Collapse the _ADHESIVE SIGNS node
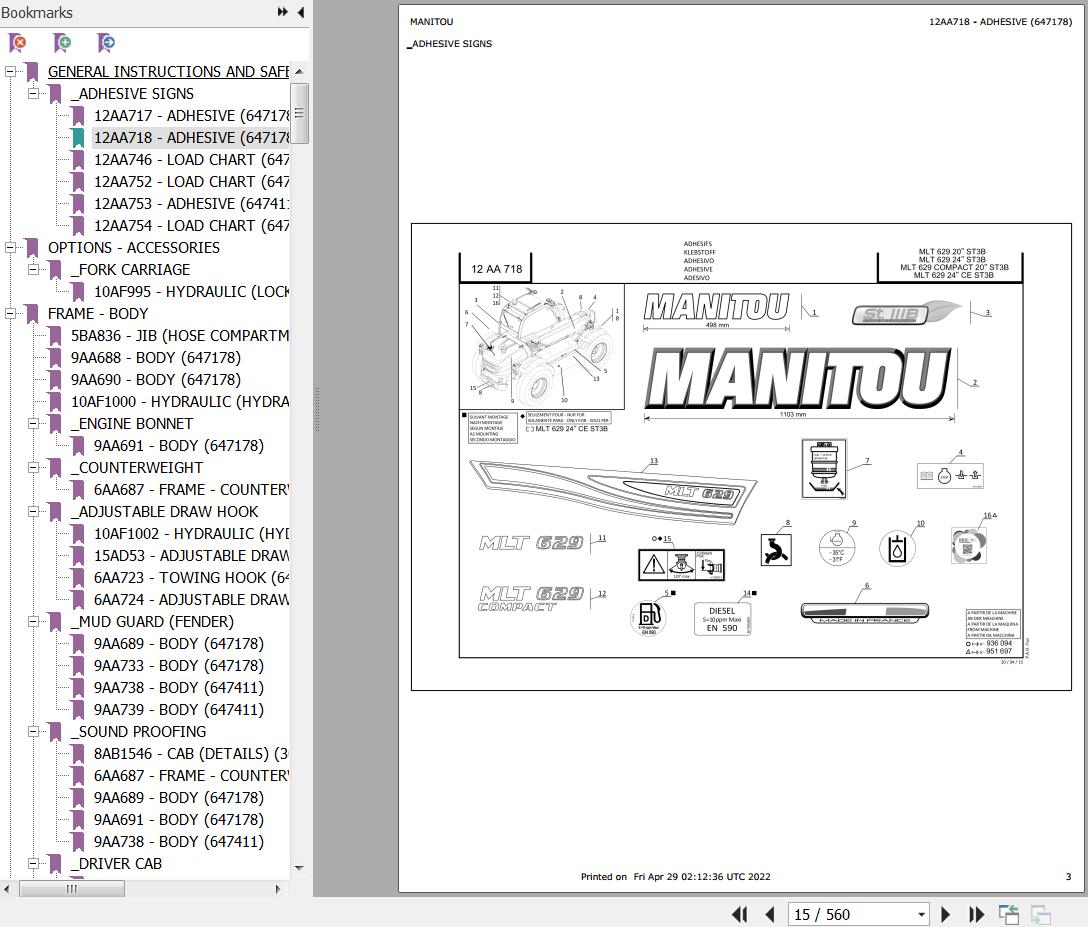Viewport: 1088px width, 927px height. point(33,94)
